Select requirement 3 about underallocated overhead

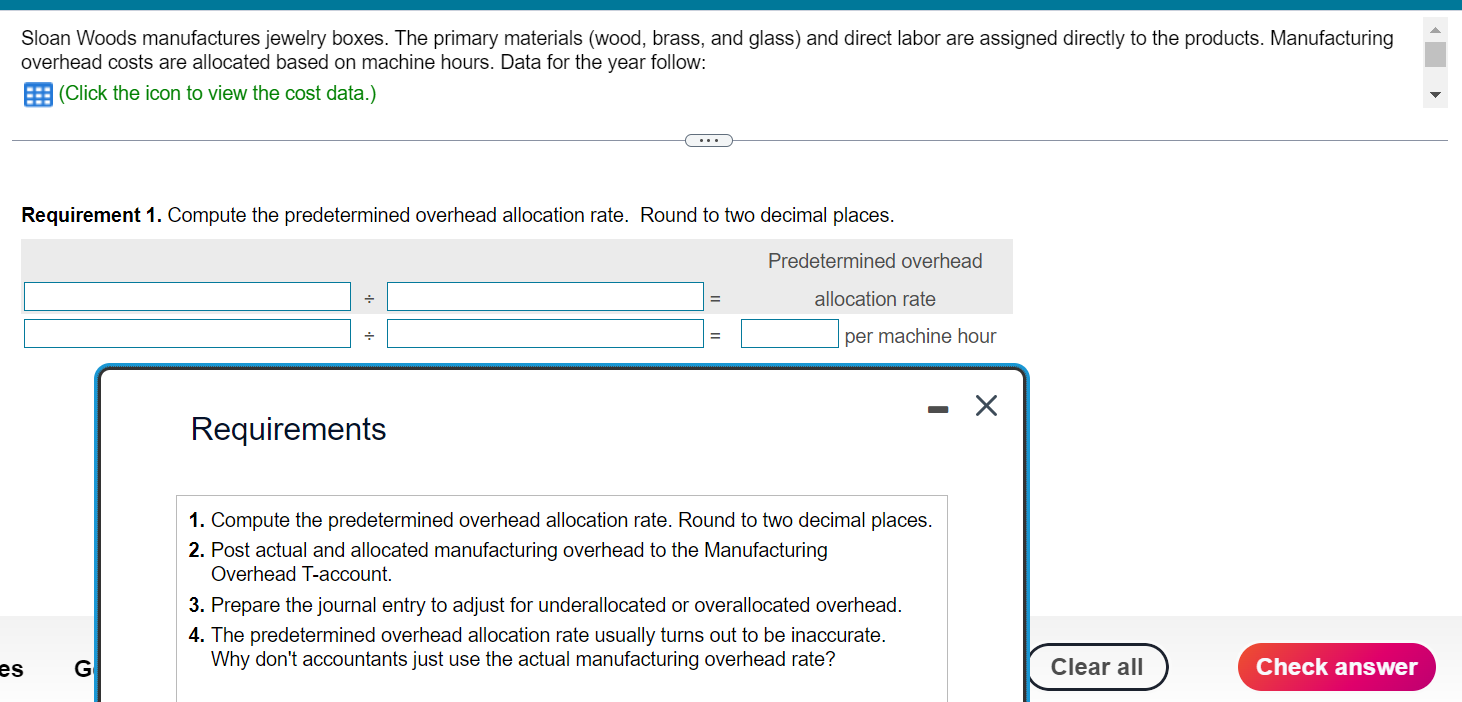(557, 605)
